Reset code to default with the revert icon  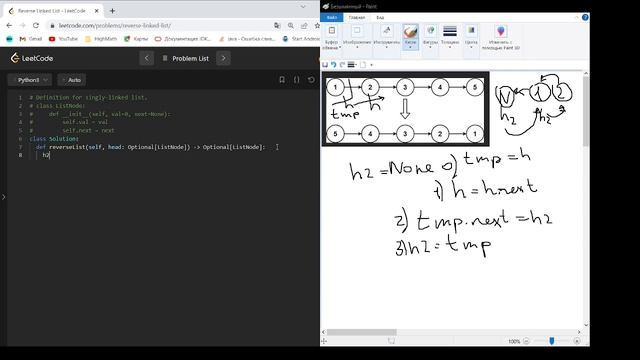point(311,80)
